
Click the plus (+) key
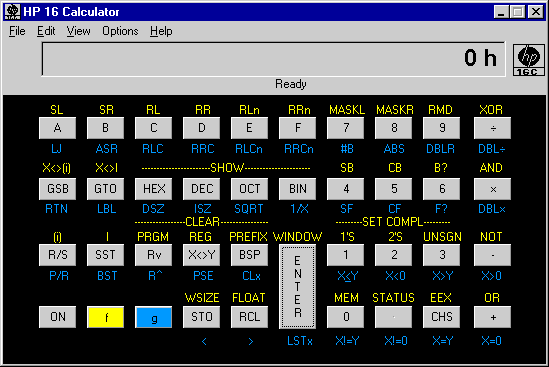[x=492, y=317]
